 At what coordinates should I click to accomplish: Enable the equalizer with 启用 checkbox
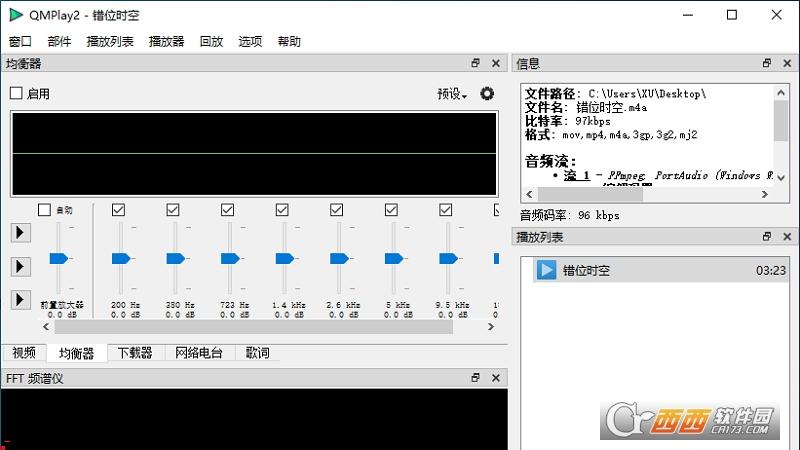16,93
